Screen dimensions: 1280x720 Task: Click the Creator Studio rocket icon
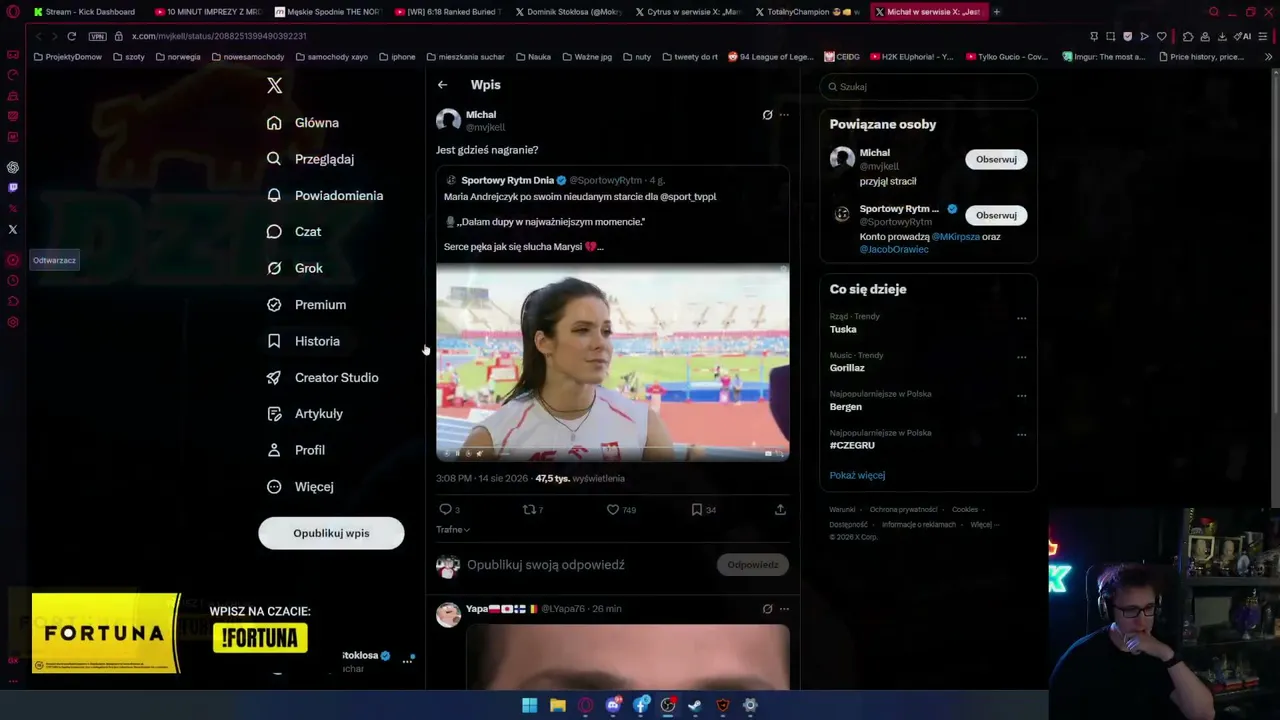pyautogui.click(x=274, y=378)
